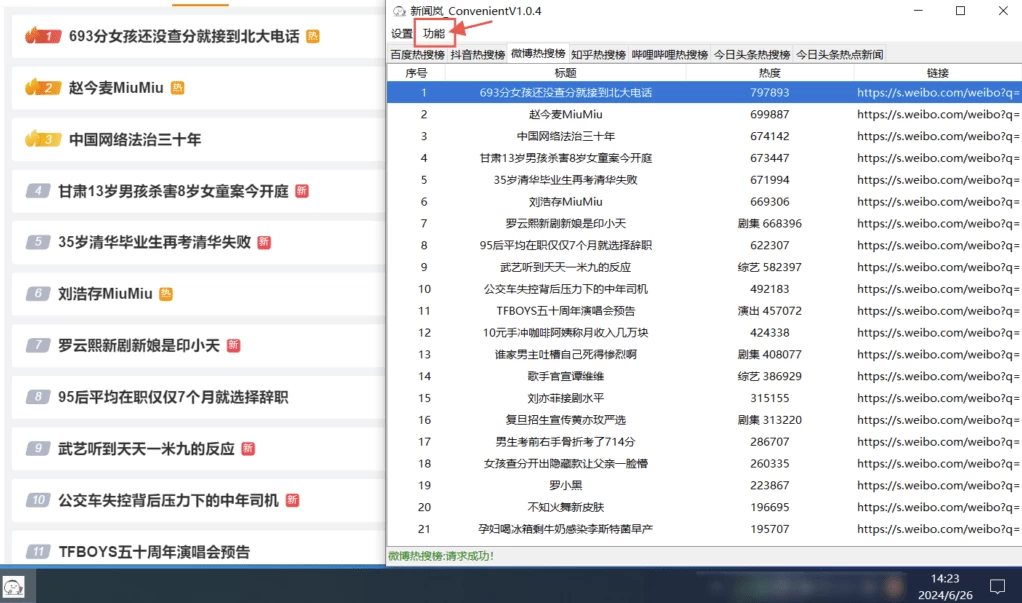Viewport: 1022px width, 603px height.
Task: Click the 新 badge beside 罗云熙新剧新娘是印小天
Action: (233, 345)
